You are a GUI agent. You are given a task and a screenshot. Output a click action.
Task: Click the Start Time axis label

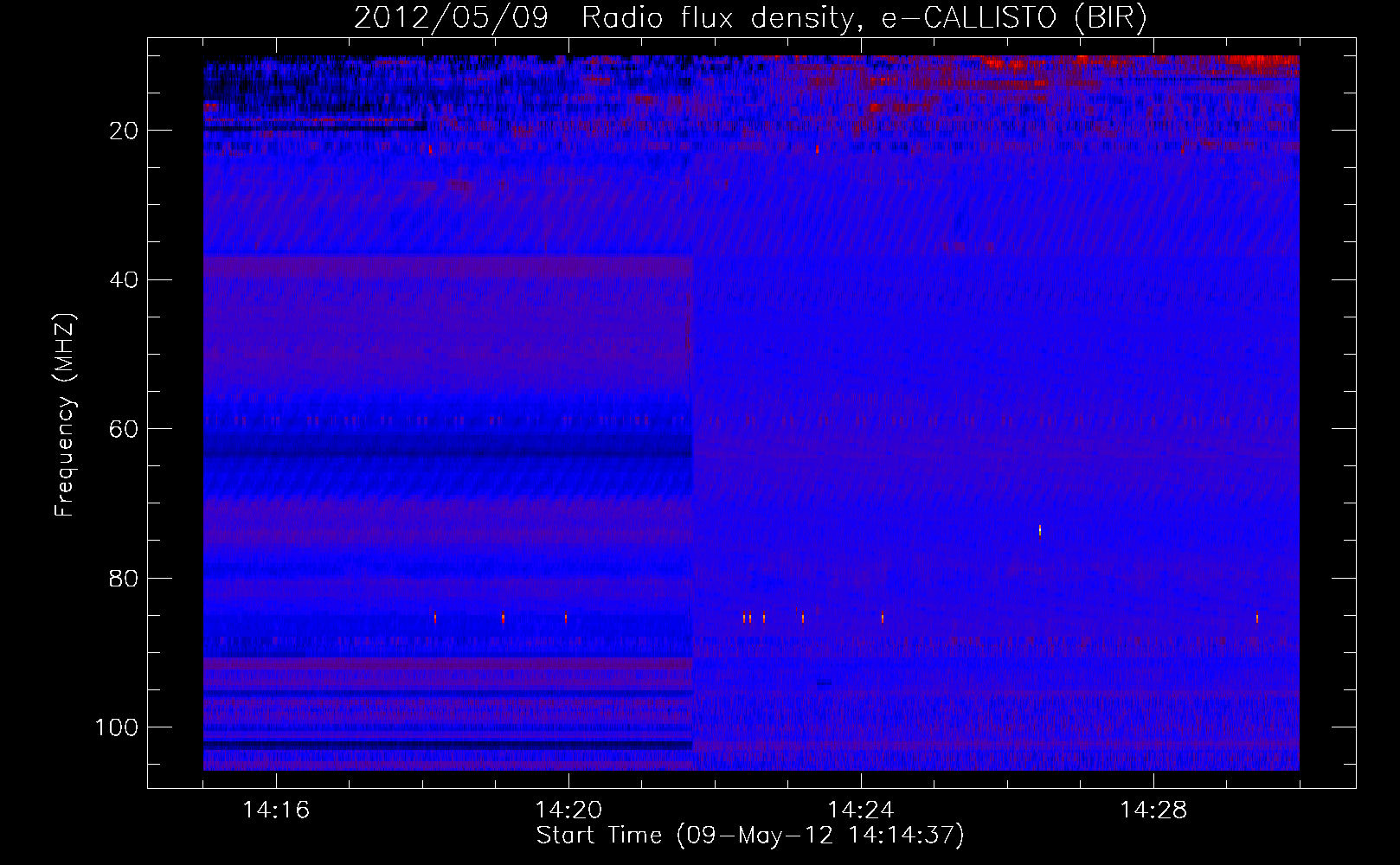point(750,836)
